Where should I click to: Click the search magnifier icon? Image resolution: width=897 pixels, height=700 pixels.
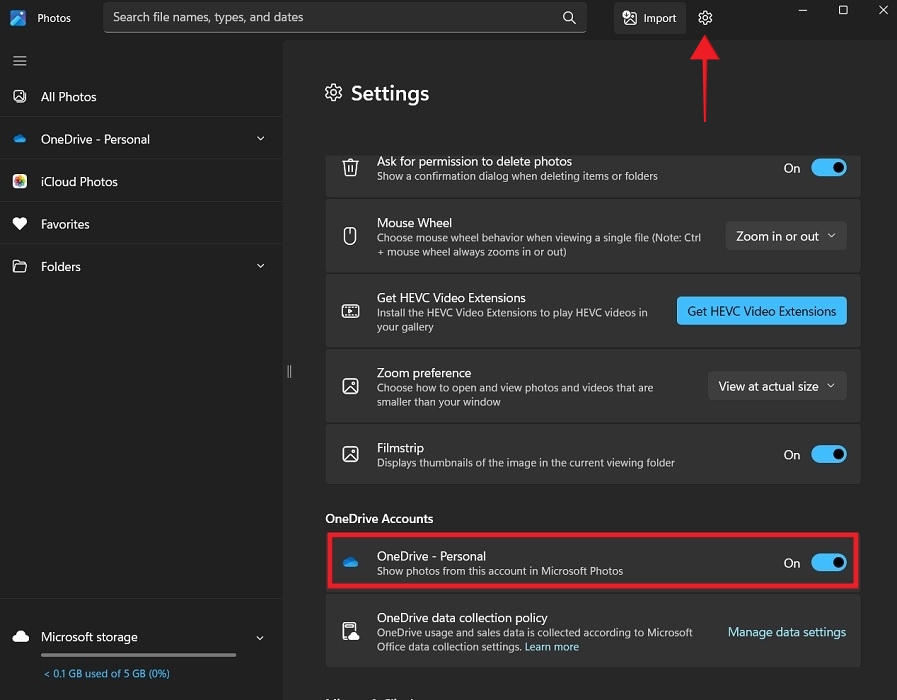pos(568,17)
